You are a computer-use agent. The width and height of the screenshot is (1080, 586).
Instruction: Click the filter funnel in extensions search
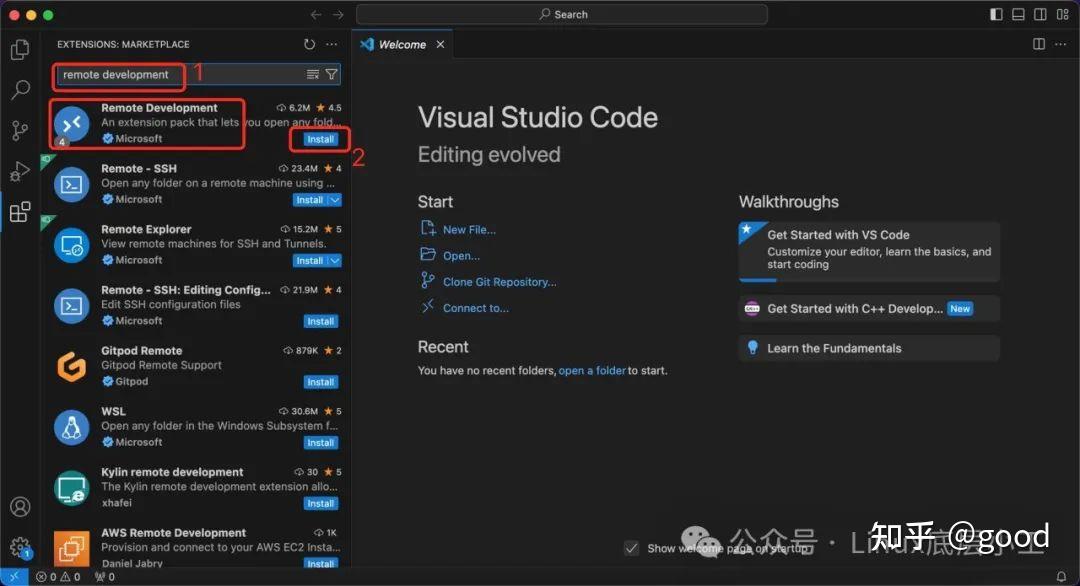[332, 74]
